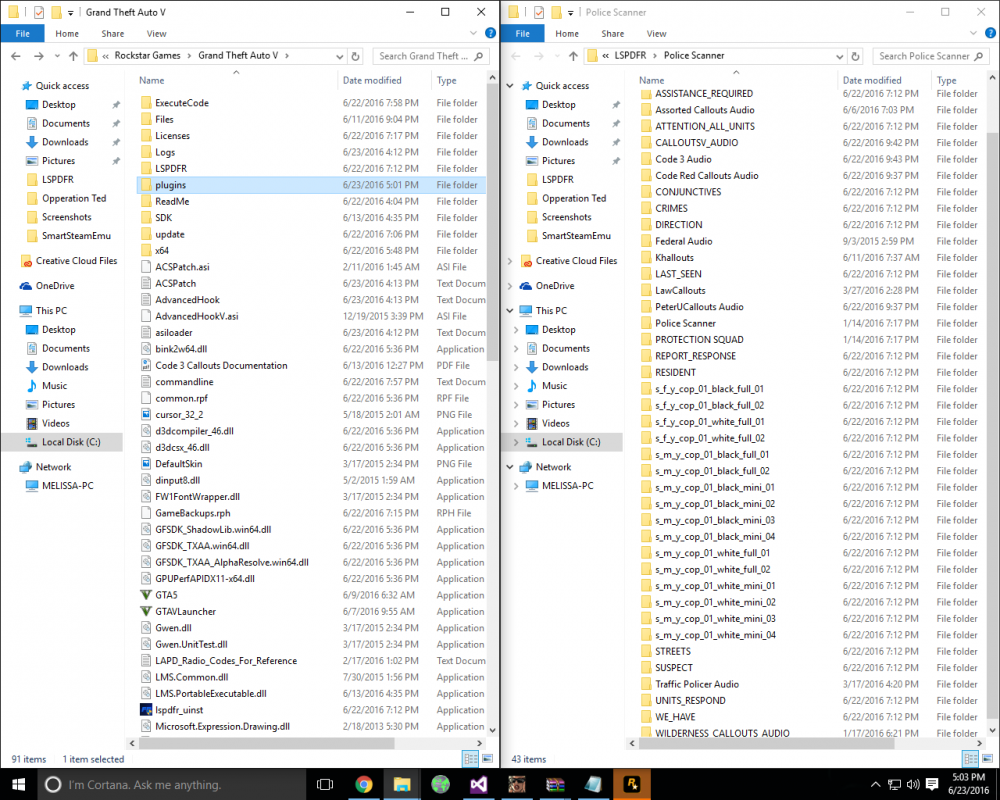This screenshot has width=1000, height=800.
Task: Click the Task View taskbar button
Action: point(325,784)
